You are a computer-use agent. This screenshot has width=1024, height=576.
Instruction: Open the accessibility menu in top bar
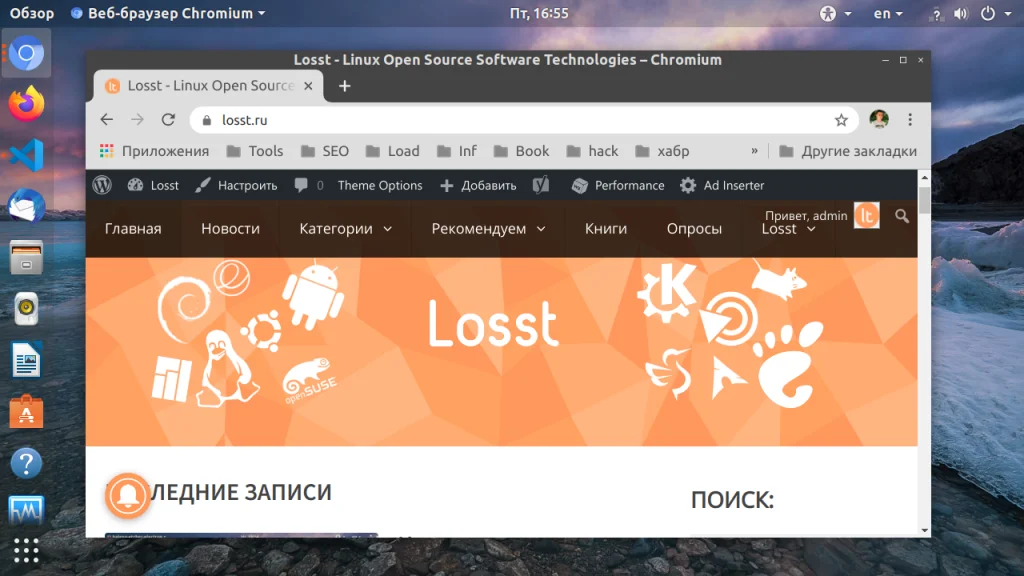click(835, 13)
